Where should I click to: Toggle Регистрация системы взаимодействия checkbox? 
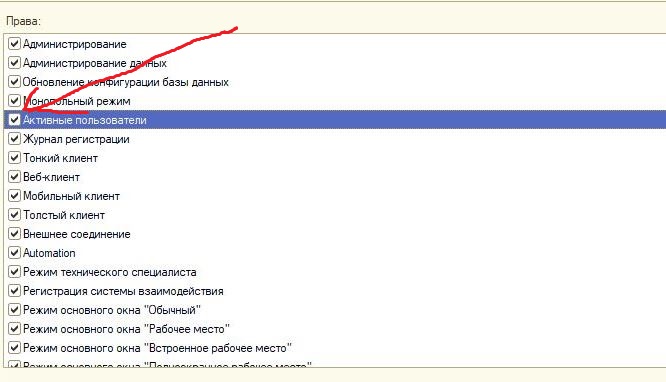[x=14, y=291]
